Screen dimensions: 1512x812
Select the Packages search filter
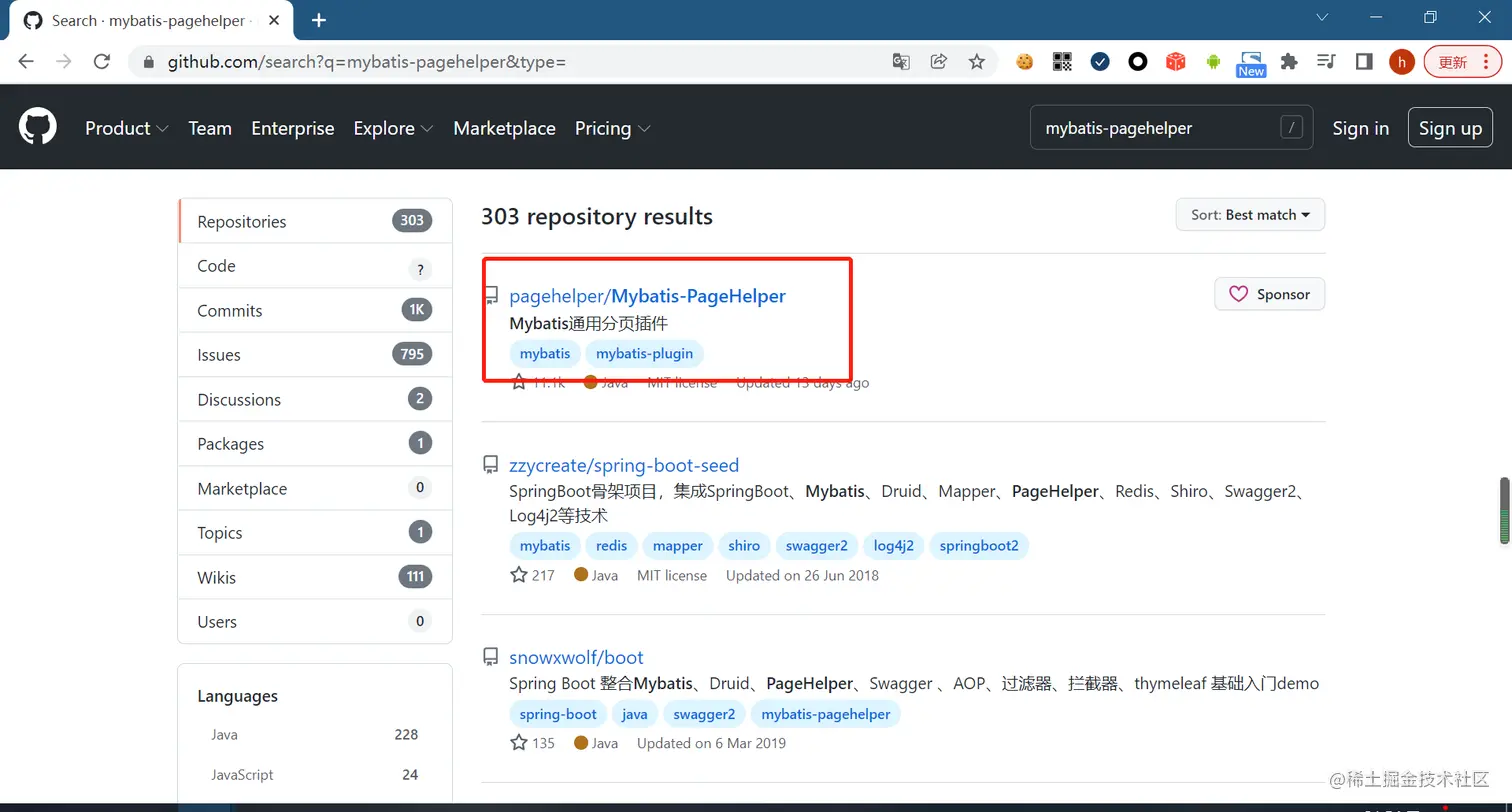click(315, 444)
